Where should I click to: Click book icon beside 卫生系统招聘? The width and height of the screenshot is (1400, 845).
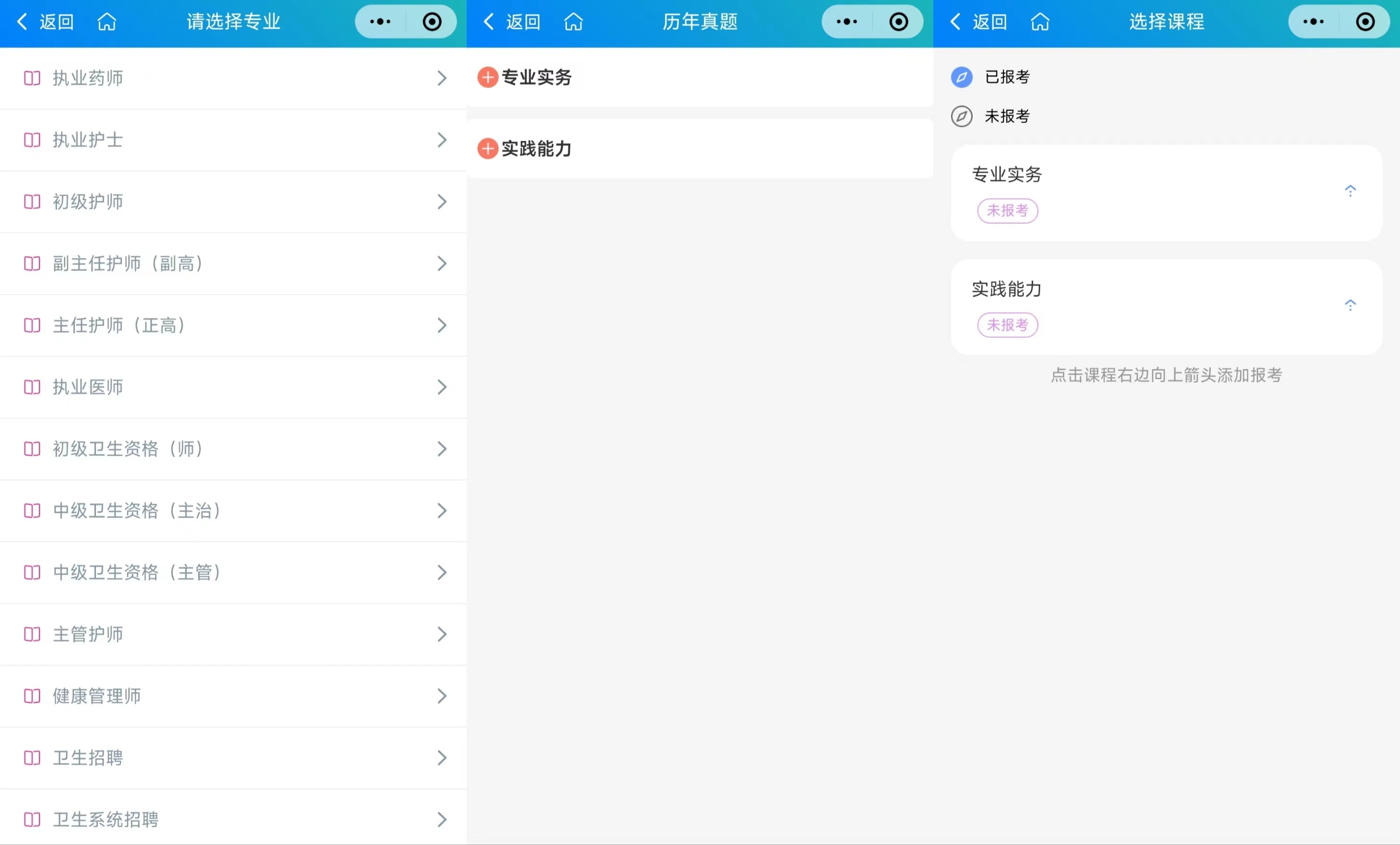click(32, 820)
